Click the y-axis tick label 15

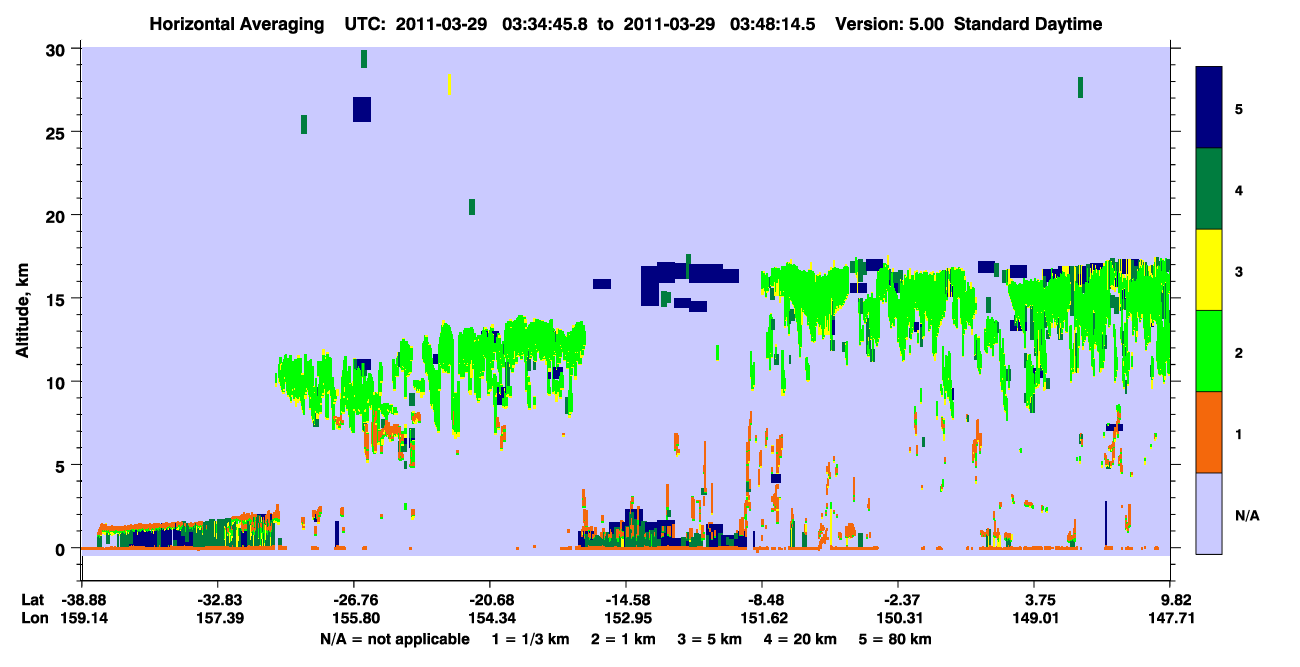pyautogui.click(x=58, y=299)
